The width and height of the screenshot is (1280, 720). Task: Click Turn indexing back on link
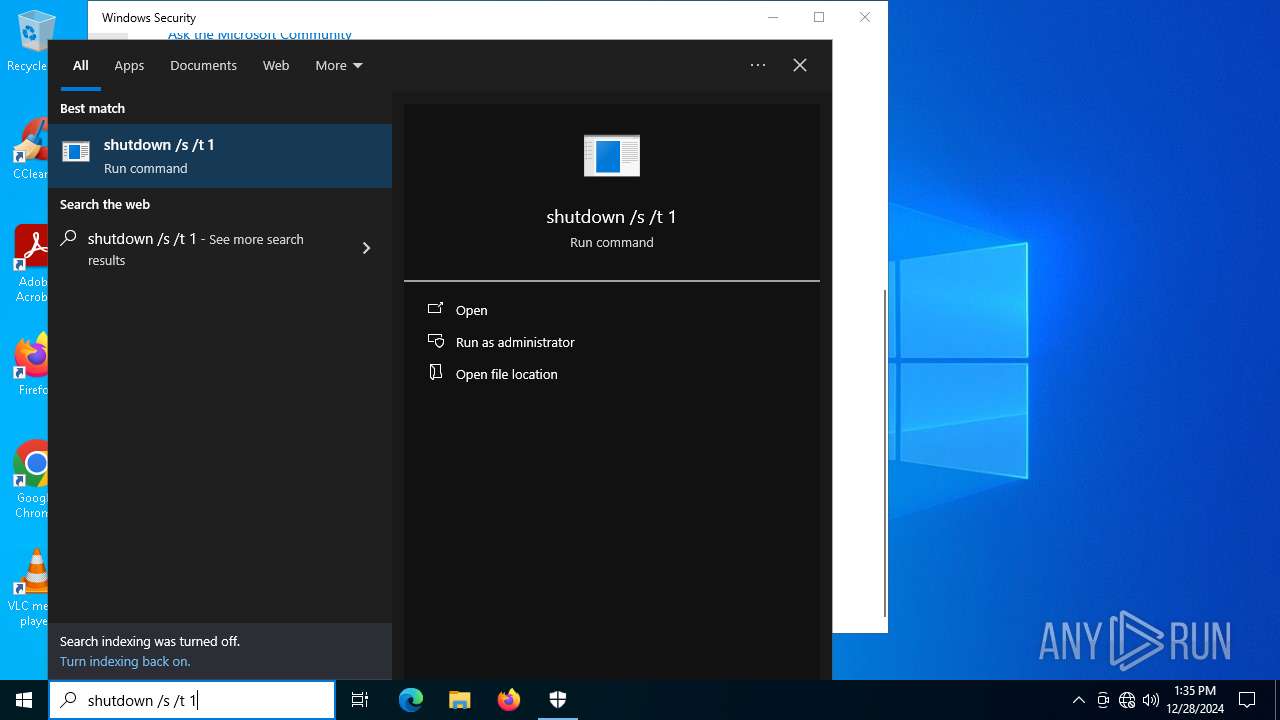(125, 661)
